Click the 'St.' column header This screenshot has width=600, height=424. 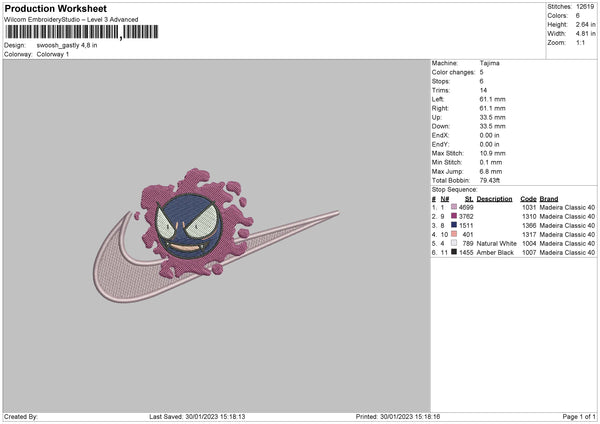click(x=469, y=199)
